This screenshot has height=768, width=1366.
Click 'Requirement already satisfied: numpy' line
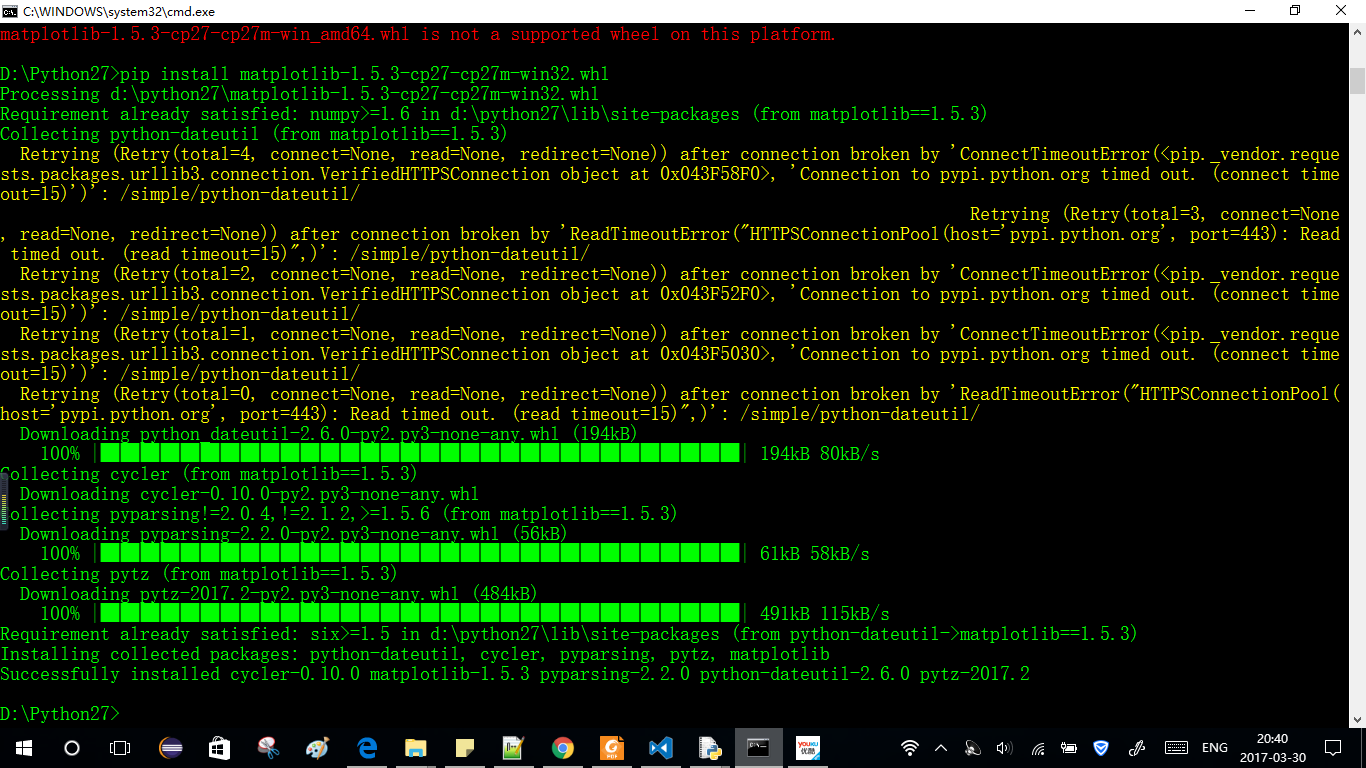pos(494,114)
